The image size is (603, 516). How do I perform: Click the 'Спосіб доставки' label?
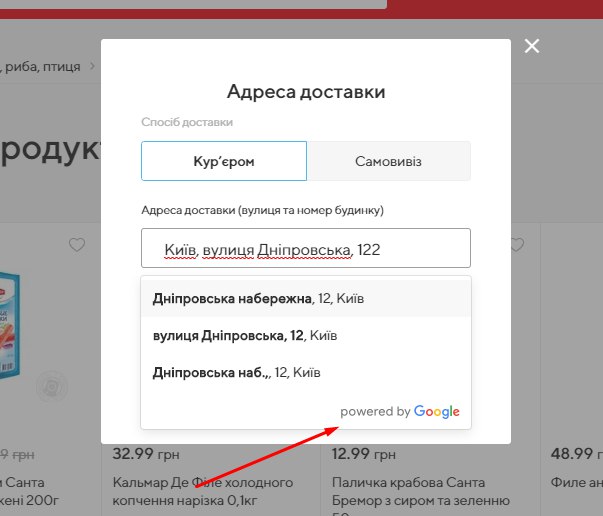coord(187,122)
